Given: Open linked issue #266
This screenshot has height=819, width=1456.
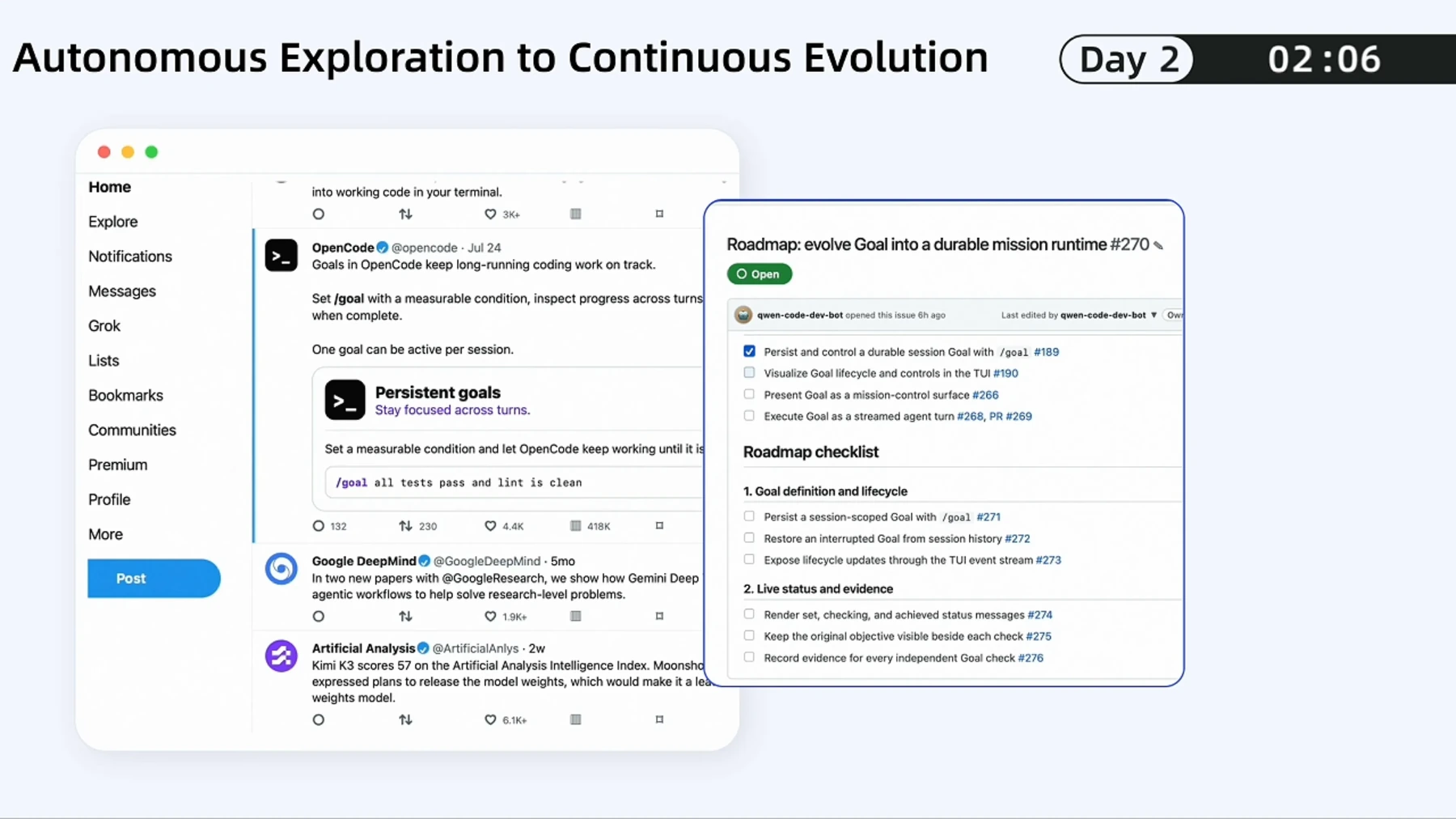Looking at the screenshot, I should (x=985, y=395).
